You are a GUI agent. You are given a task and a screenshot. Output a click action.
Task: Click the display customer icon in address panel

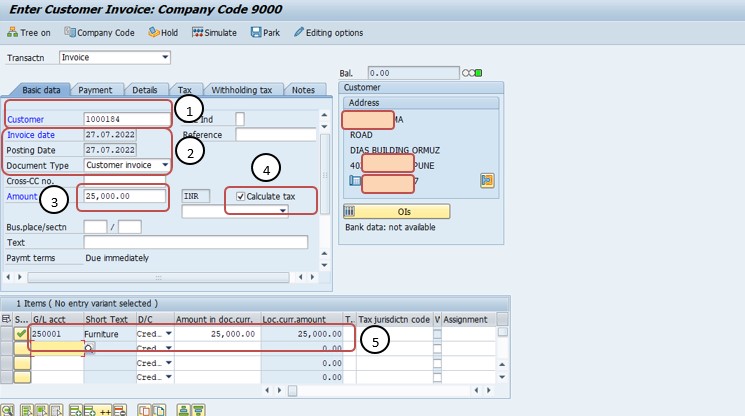coord(487,180)
